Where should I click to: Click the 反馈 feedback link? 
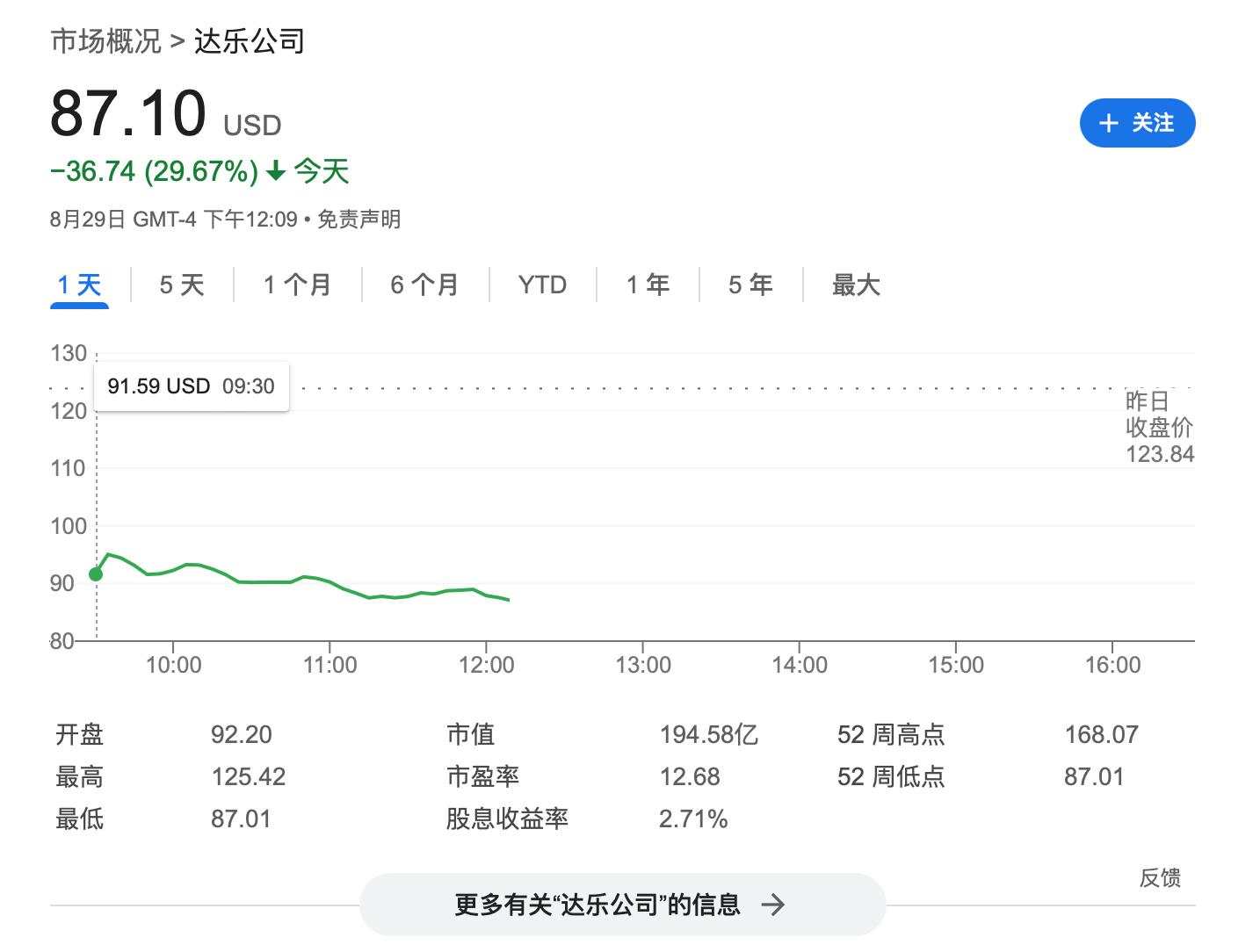[1160, 877]
